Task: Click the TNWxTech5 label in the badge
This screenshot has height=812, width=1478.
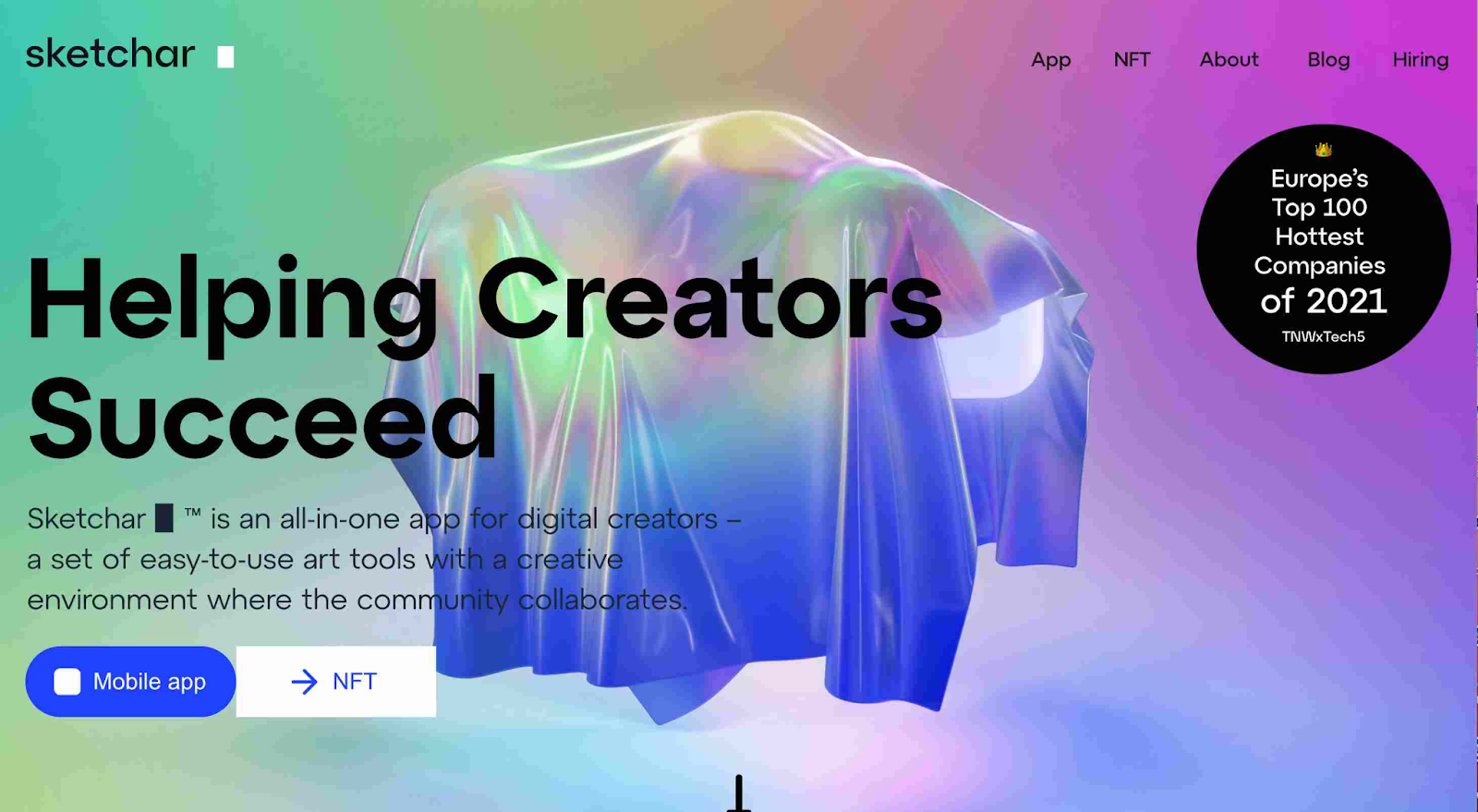Action: point(1323,336)
